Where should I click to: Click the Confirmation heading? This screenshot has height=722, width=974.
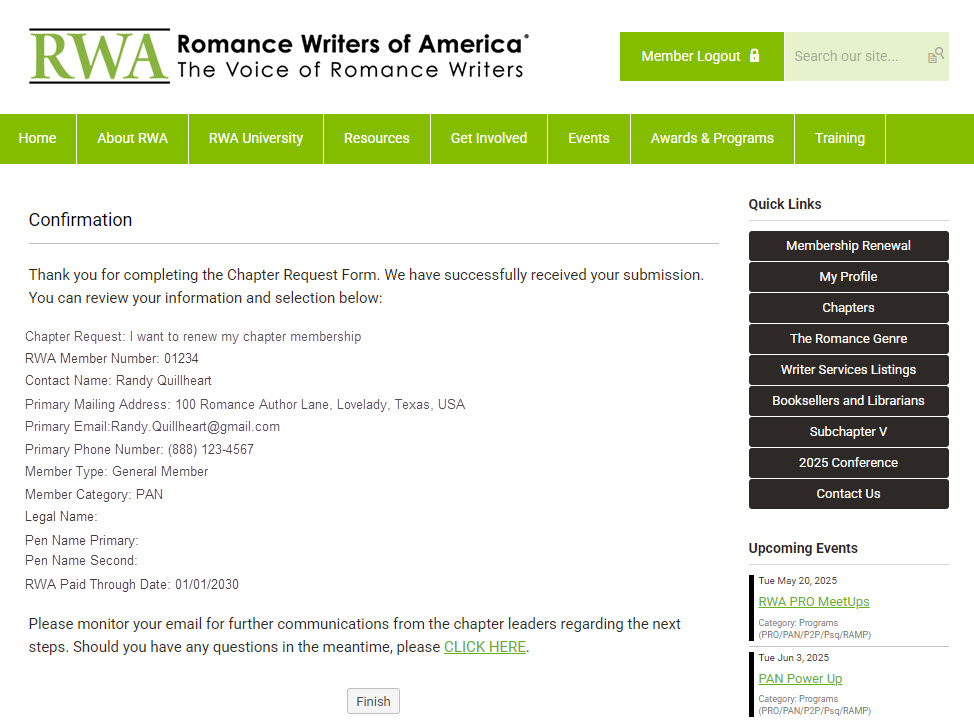[x=81, y=220]
